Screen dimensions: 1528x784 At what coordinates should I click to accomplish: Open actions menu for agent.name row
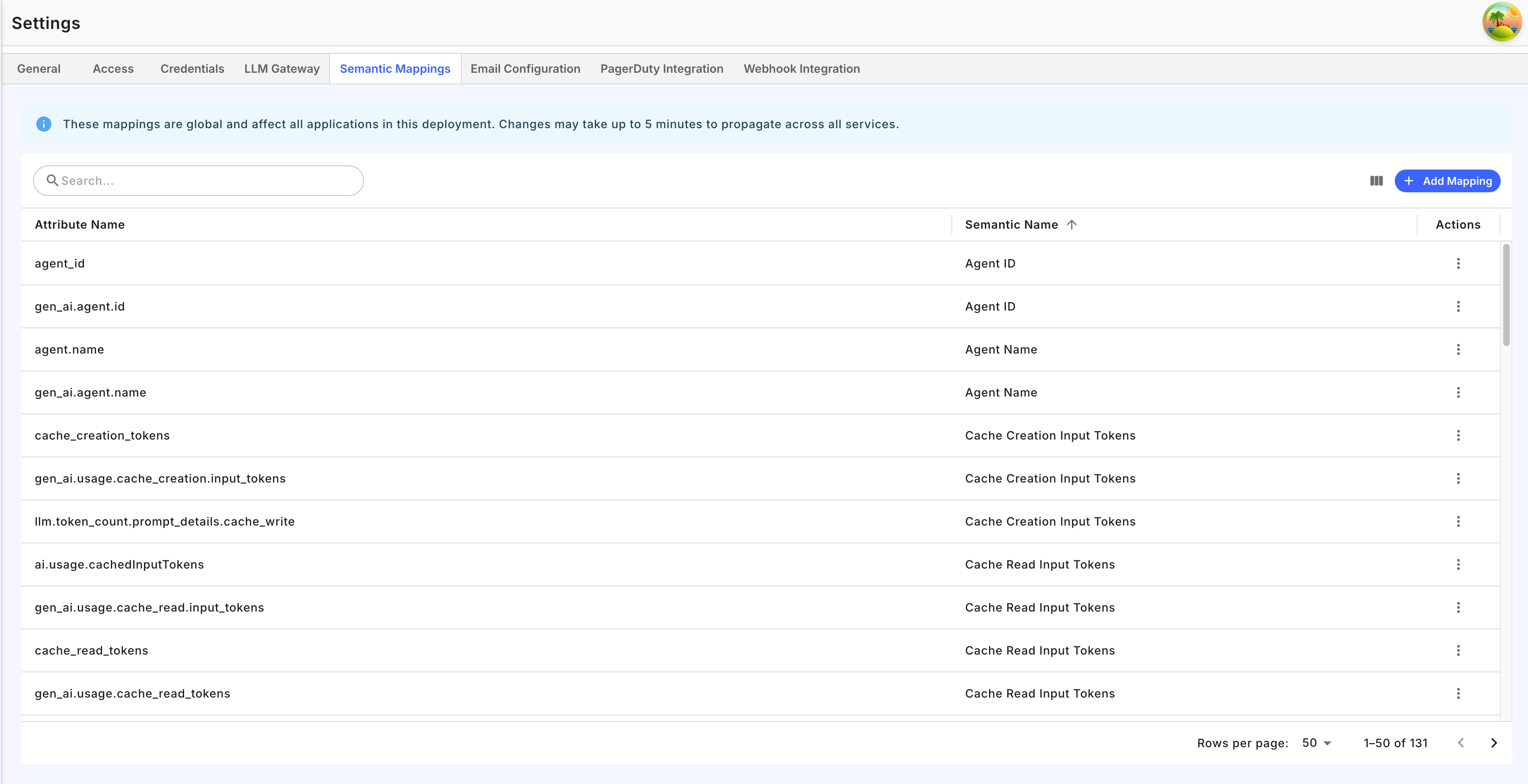click(1458, 349)
